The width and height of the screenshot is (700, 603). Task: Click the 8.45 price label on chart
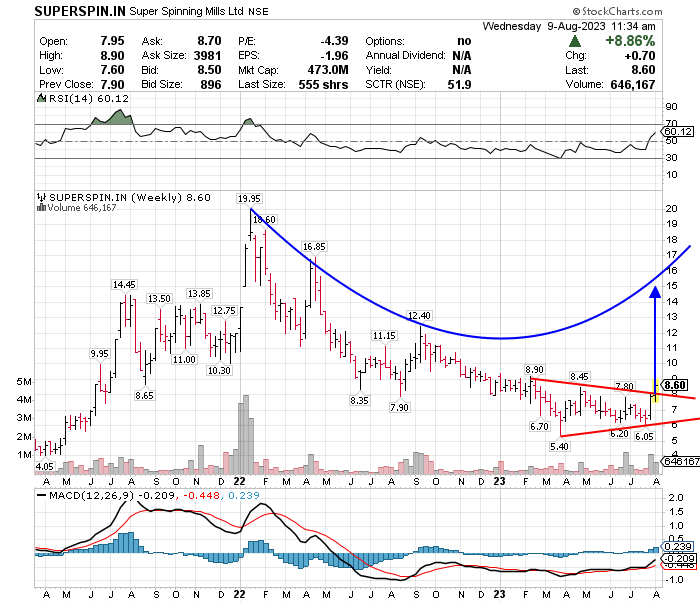(x=579, y=377)
